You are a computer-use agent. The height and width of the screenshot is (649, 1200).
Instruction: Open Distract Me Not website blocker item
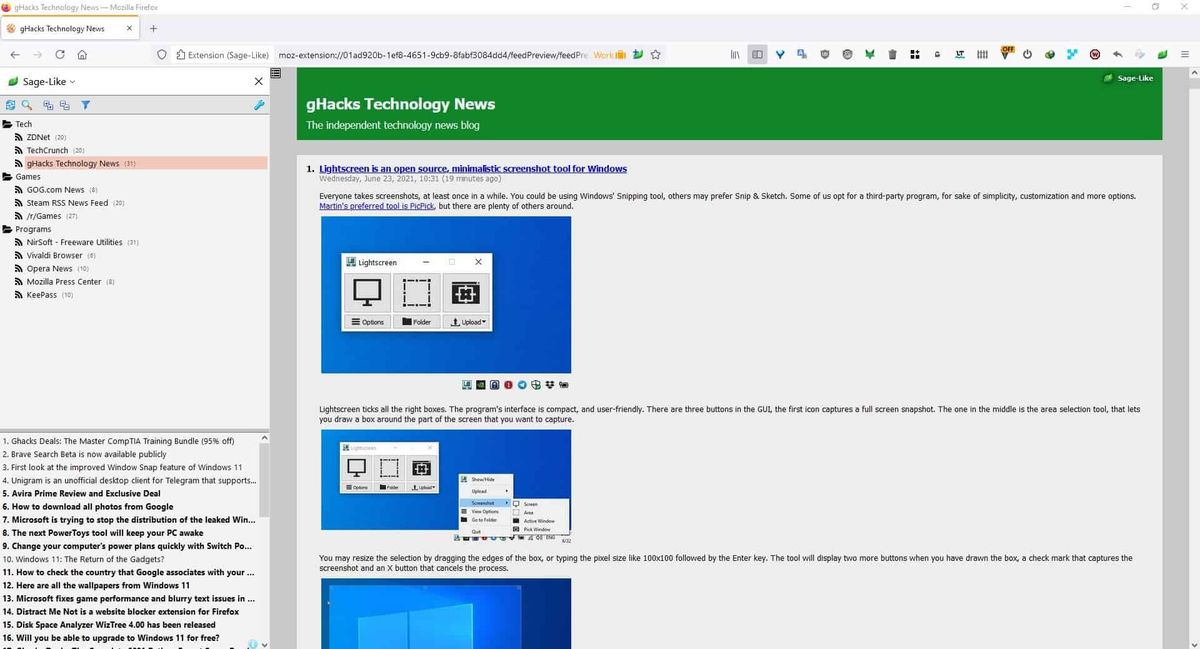(121, 611)
